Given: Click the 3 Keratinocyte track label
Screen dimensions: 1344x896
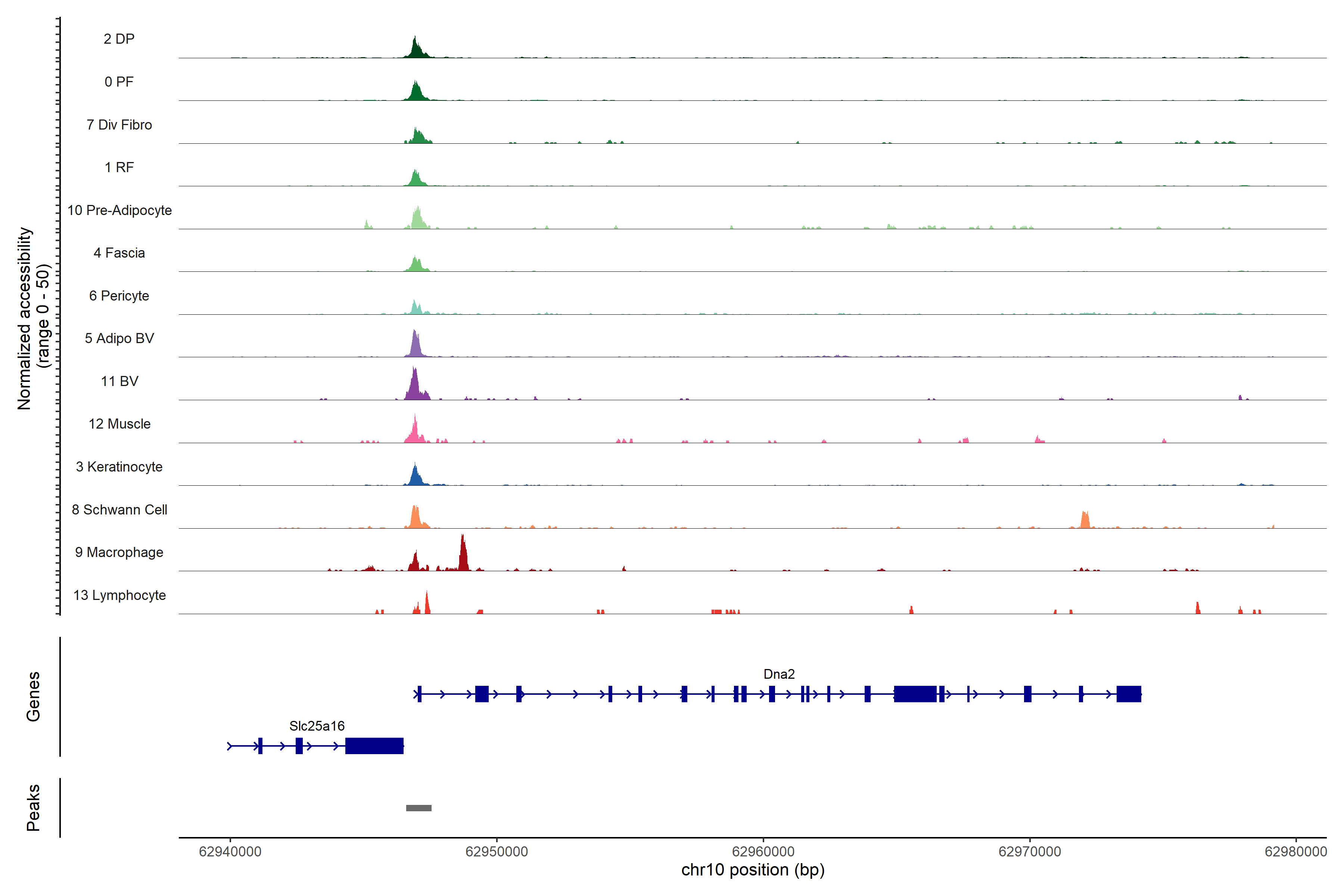Looking at the screenshot, I should pyautogui.click(x=119, y=467).
